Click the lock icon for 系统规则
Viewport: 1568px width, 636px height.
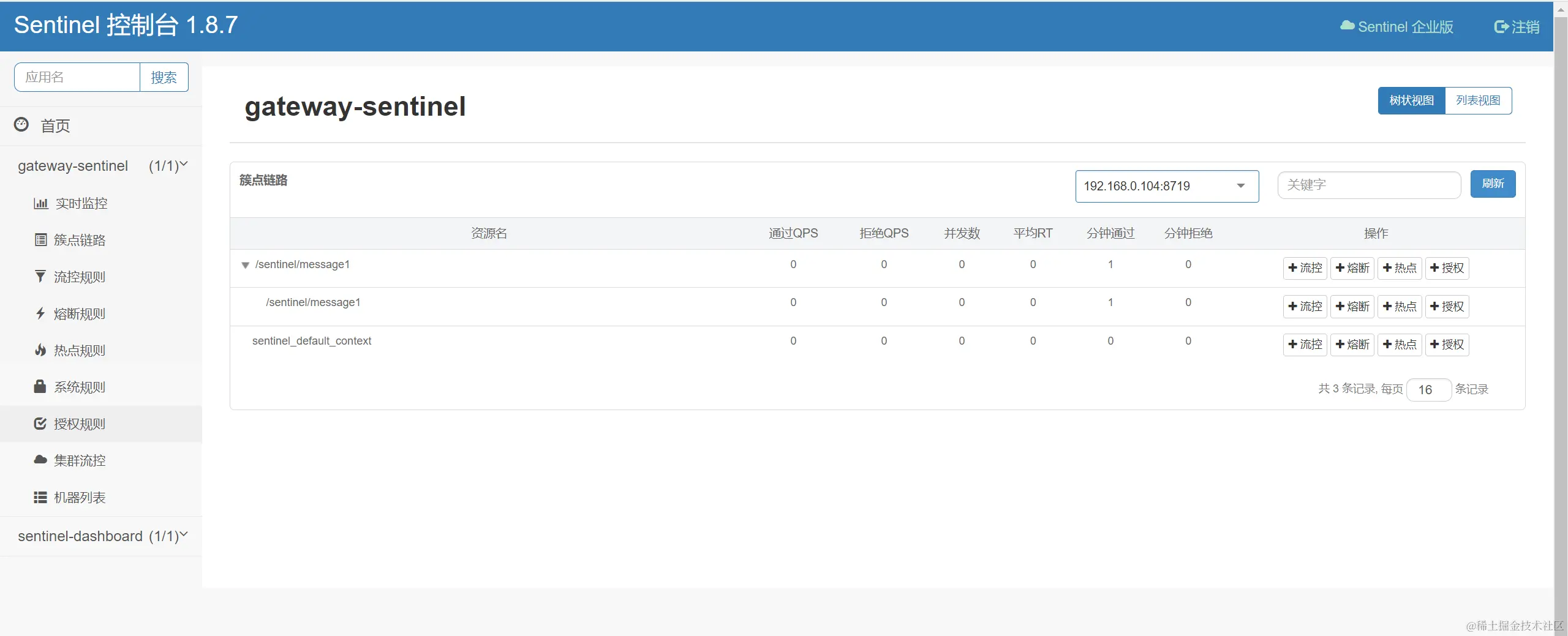point(40,387)
